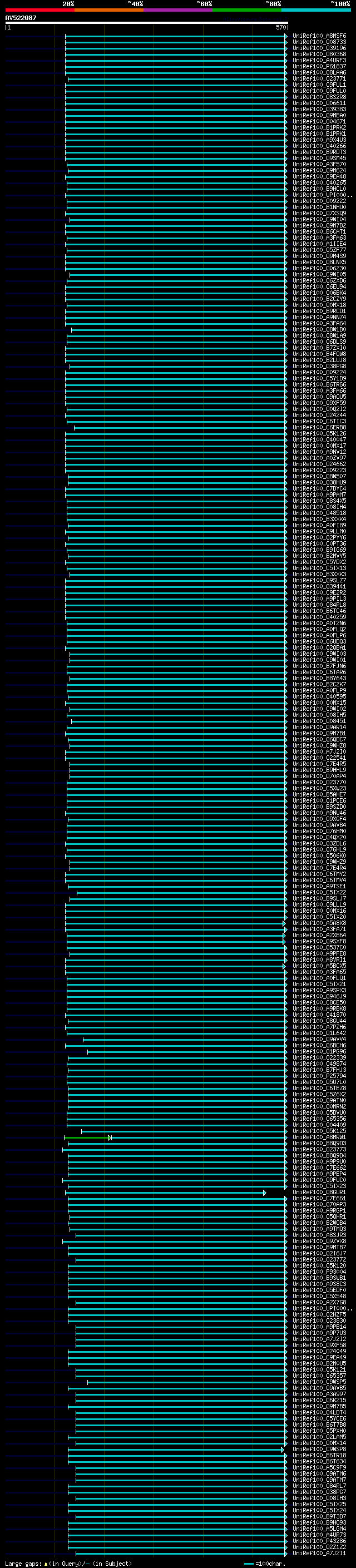The width and height of the screenshot is (356, 1568).
Task: Select the UniRef100_B8Q9D3 label
Action: [x=319, y=1143]
